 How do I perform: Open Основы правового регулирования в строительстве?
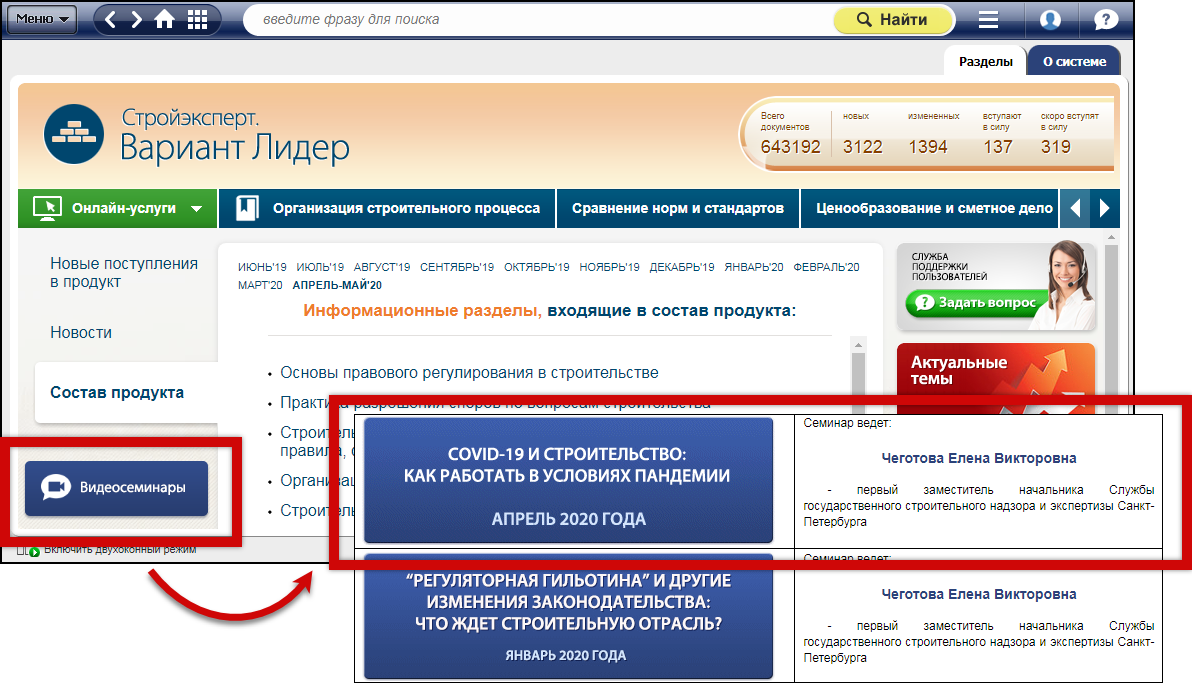point(469,373)
